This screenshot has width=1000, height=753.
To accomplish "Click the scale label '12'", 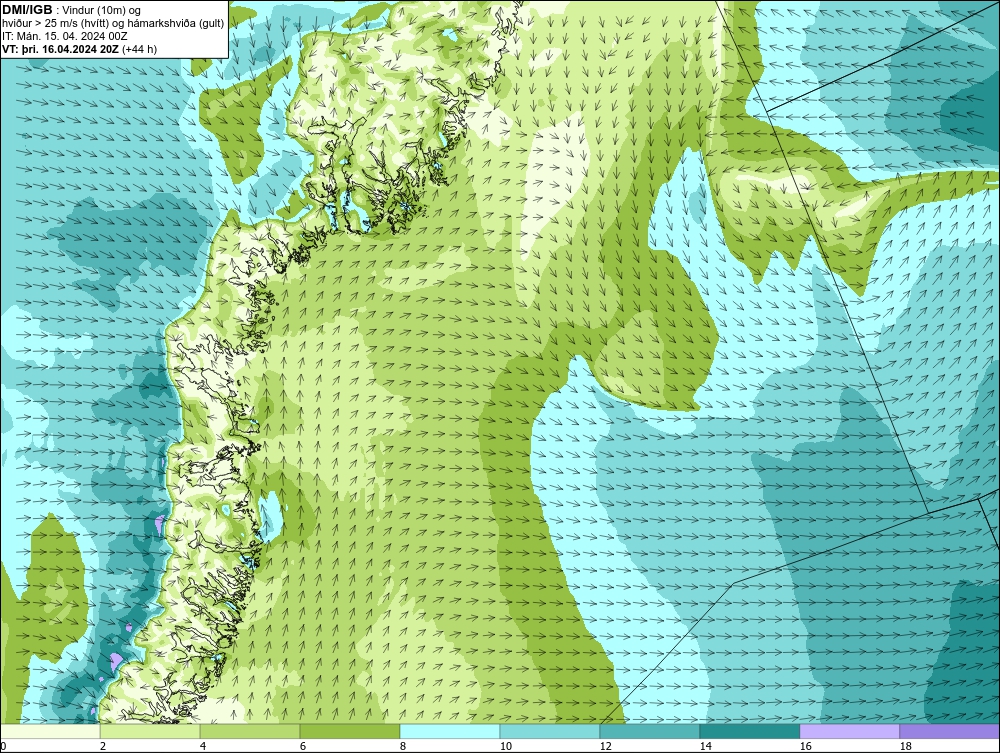I will (605, 746).
